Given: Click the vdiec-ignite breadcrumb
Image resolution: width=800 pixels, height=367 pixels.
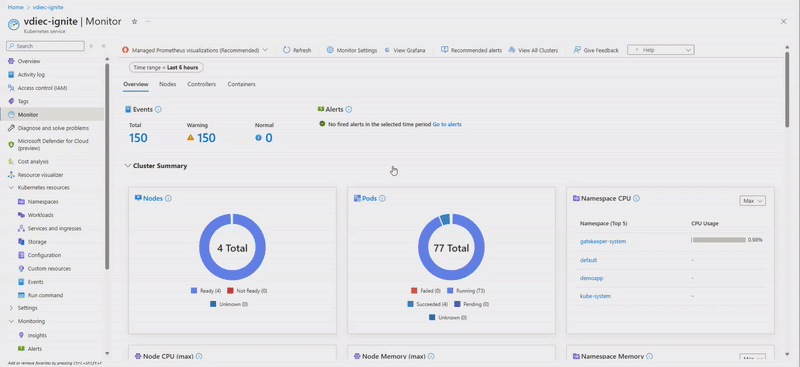Looking at the screenshot, I should [x=48, y=7].
